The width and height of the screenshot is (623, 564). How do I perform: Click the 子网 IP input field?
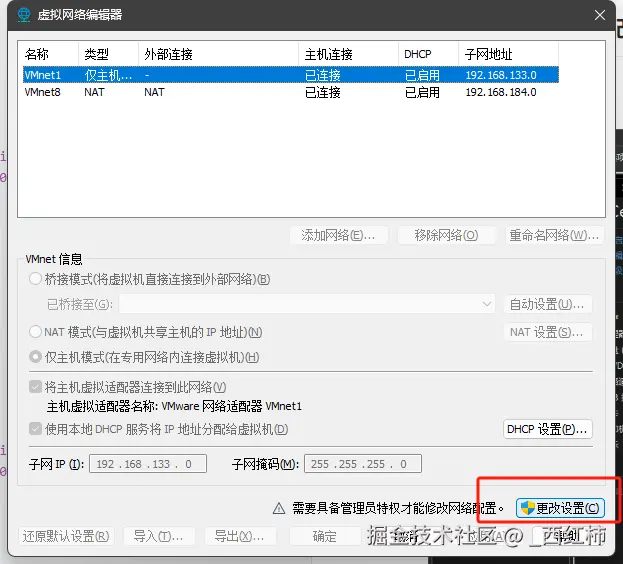point(148,464)
